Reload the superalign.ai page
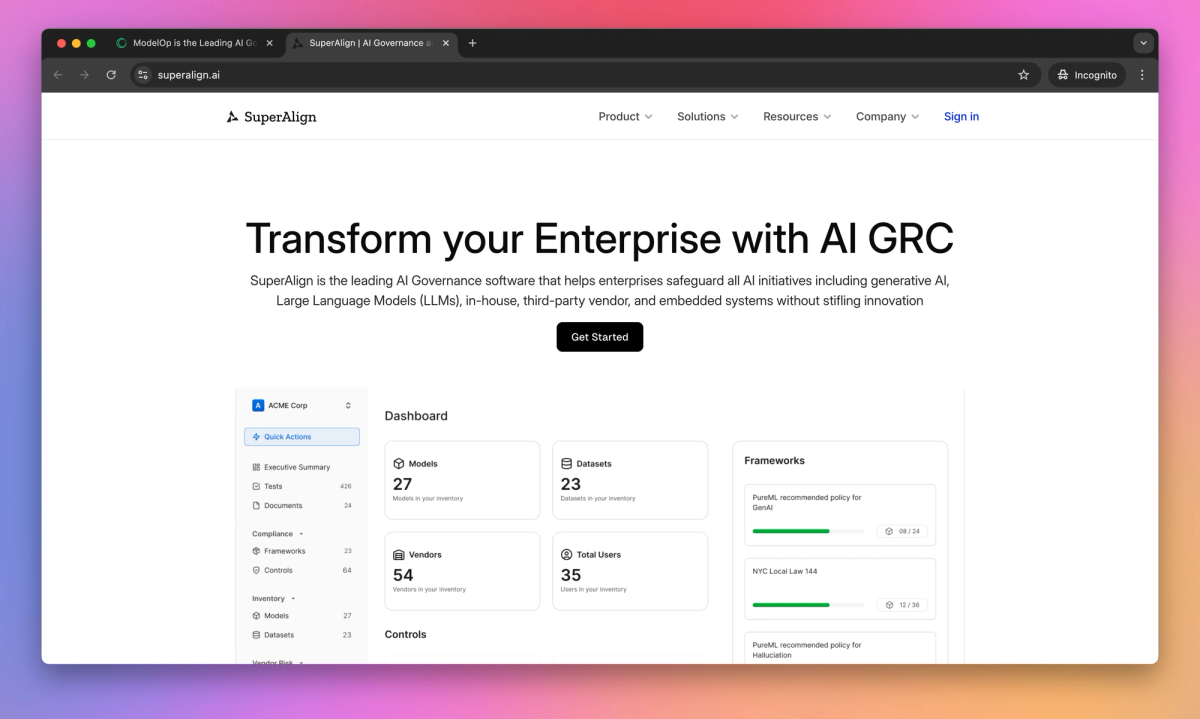The width and height of the screenshot is (1200, 719). [x=111, y=75]
